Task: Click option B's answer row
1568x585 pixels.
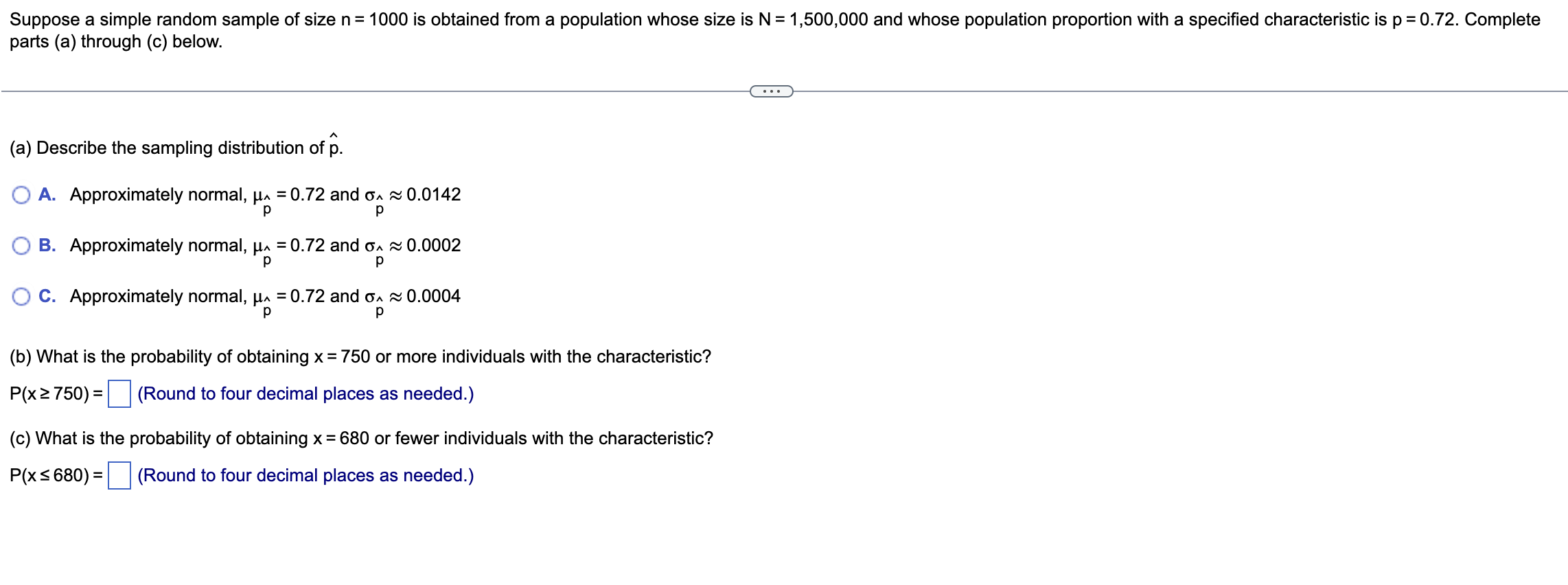Action: (x=261, y=246)
